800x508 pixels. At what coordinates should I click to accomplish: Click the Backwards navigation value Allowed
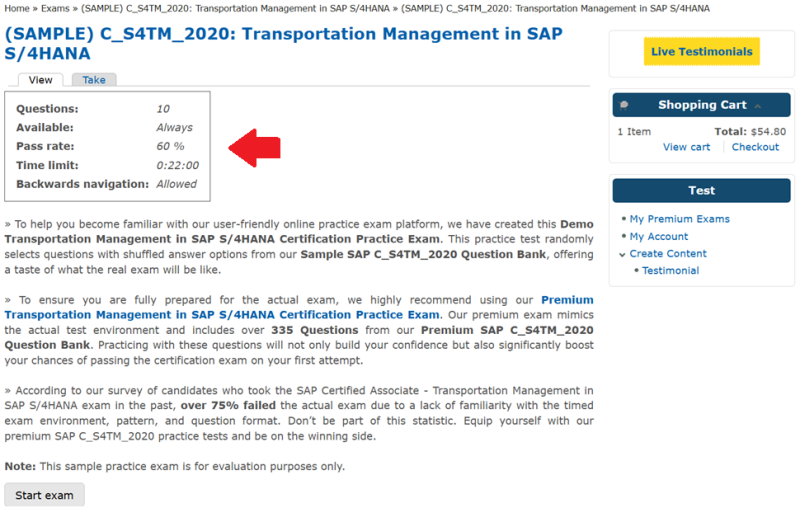point(176,184)
